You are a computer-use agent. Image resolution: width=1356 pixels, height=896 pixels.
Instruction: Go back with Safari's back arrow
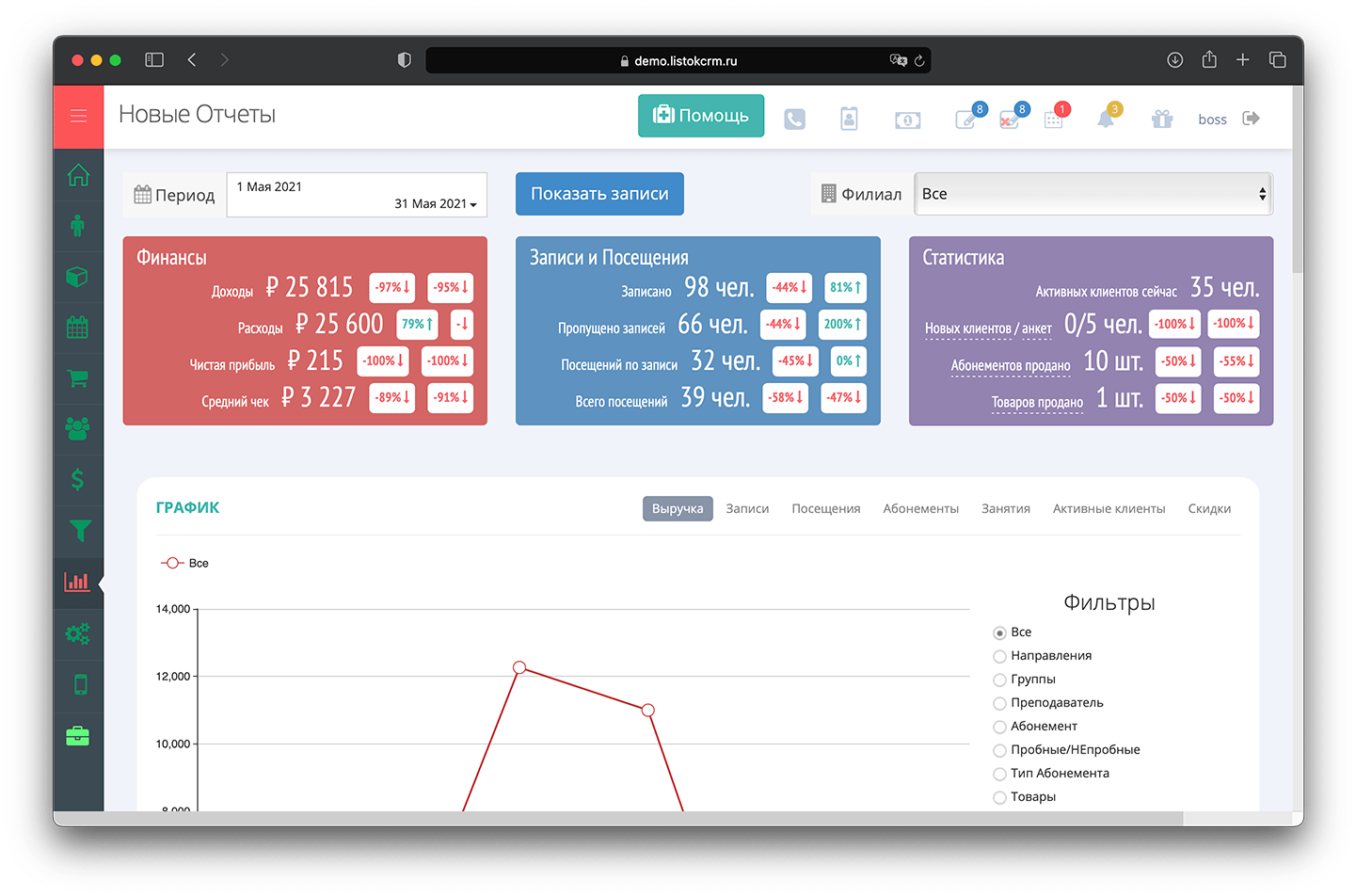point(192,60)
